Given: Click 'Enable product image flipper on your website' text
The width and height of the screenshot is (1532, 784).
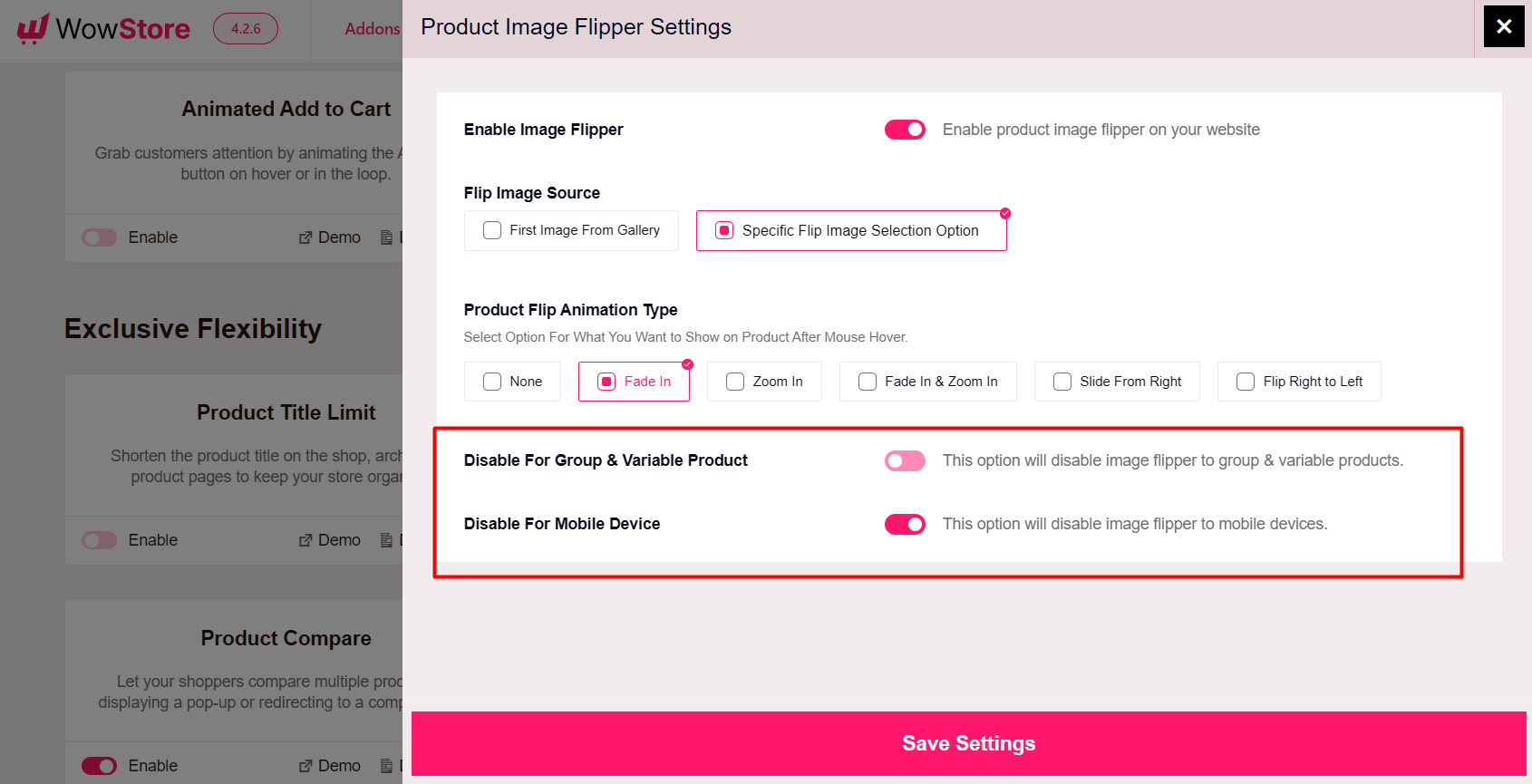Looking at the screenshot, I should (x=1101, y=130).
